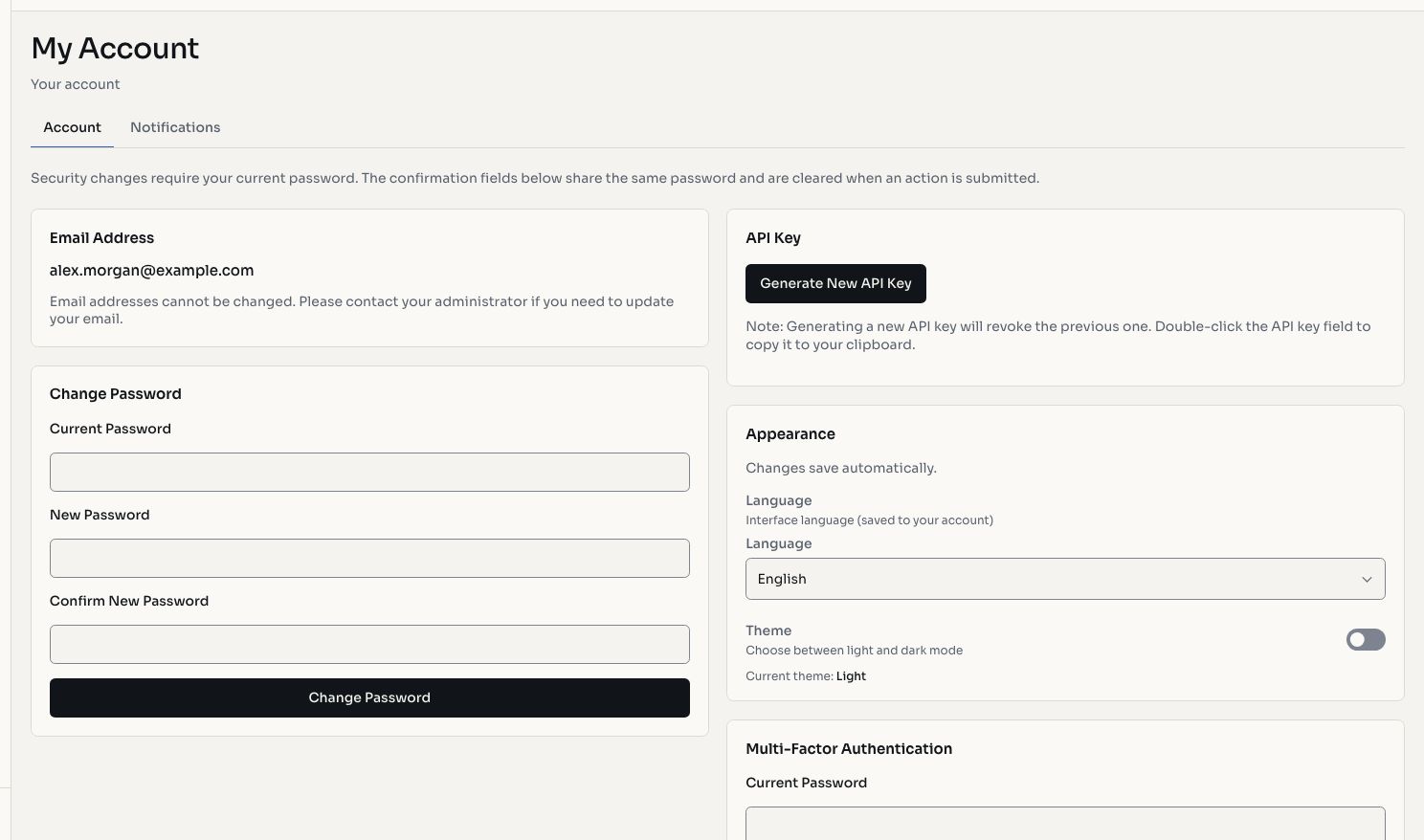Open the Notifications tab
The height and width of the screenshot is (840, 1424).
175,127
